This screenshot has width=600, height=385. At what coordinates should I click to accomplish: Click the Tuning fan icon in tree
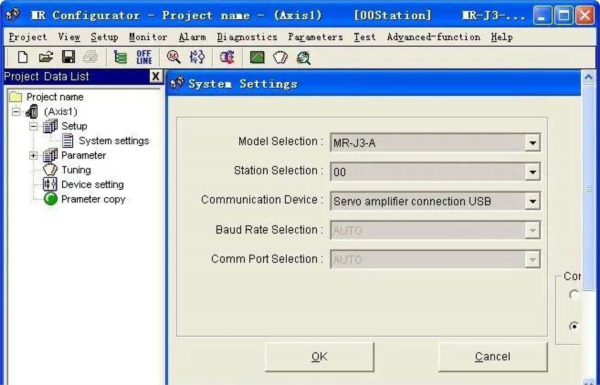coord(50,170)
